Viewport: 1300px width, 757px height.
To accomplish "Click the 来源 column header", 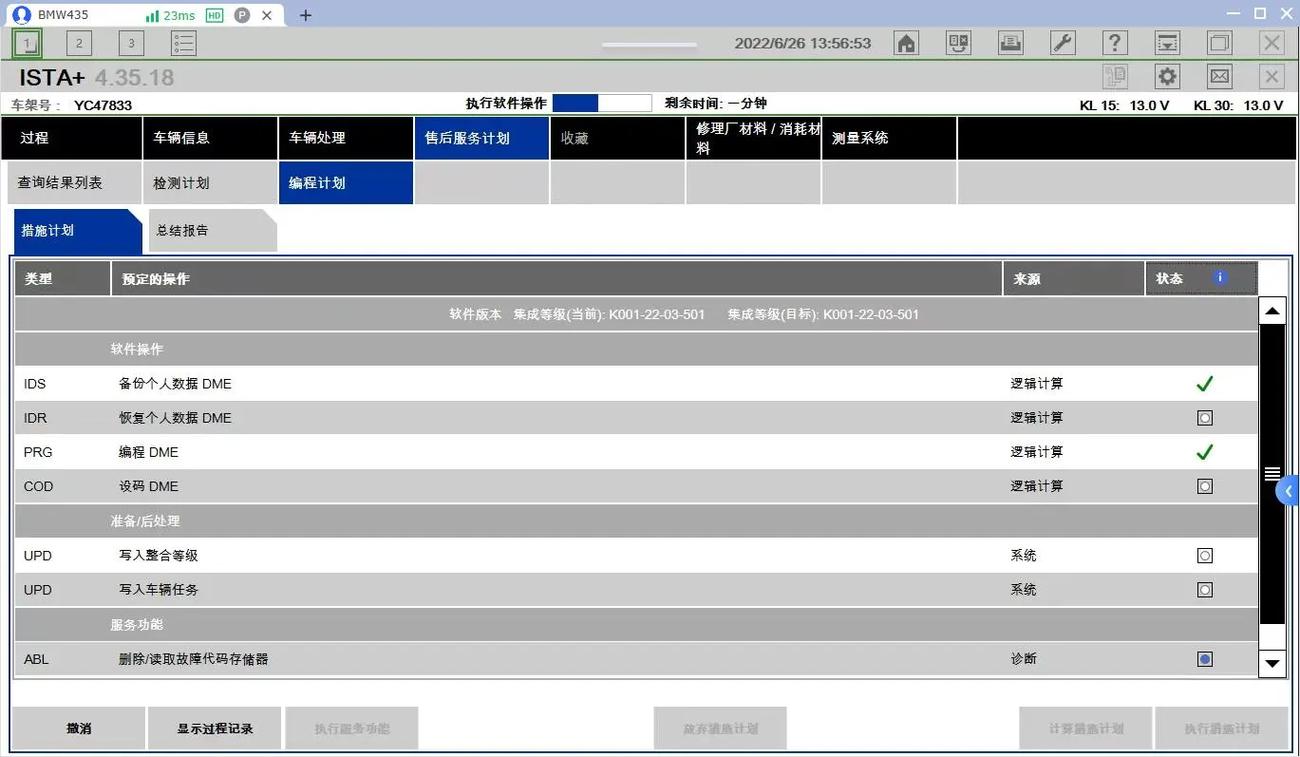I will [1074, 279].
